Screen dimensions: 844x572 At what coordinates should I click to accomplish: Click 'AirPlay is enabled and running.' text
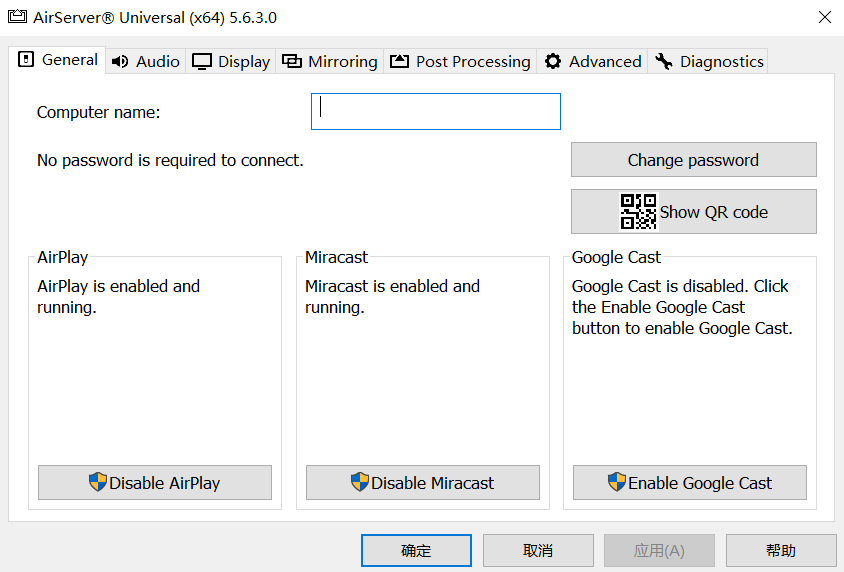coord(118,296)
